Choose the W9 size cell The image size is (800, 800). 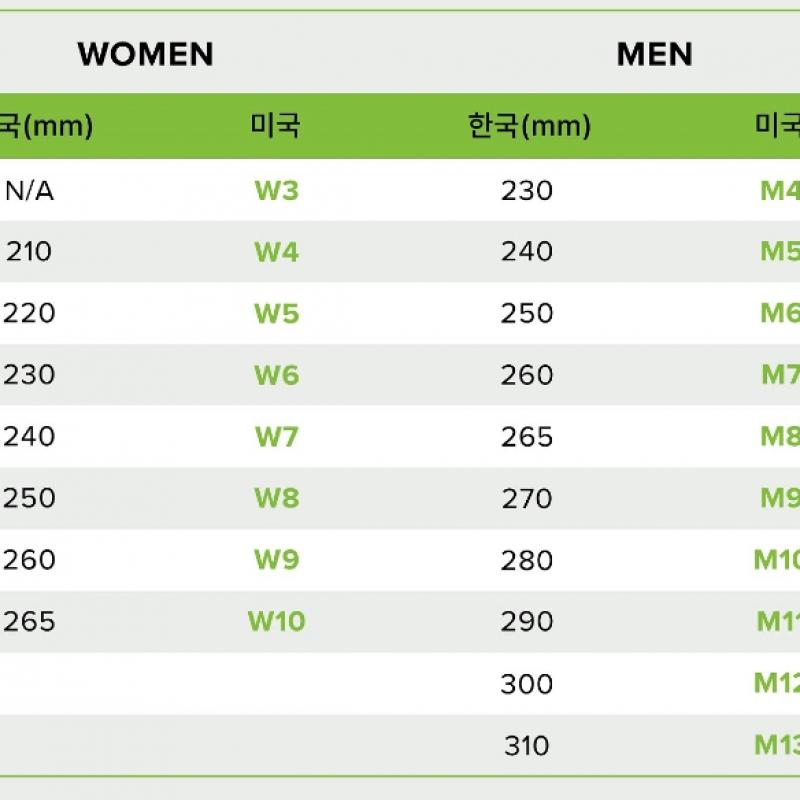276,560
